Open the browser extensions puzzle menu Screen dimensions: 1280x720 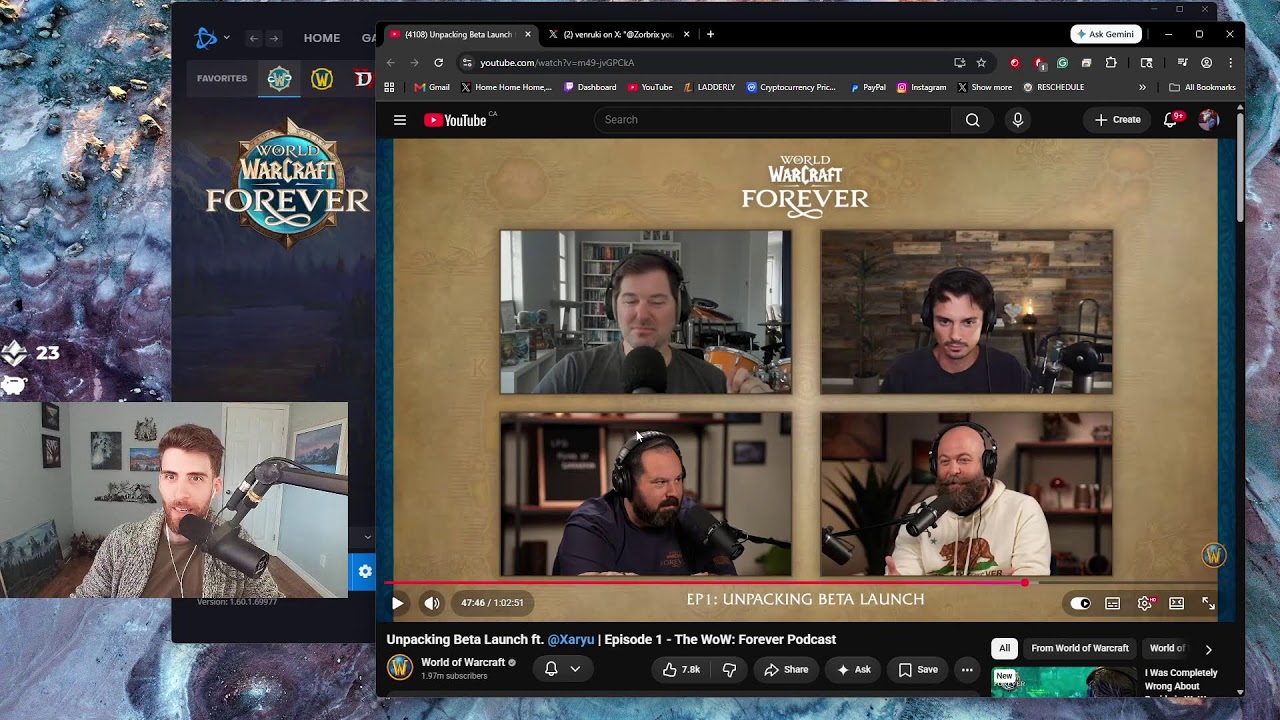click(x=1111, y=62)
